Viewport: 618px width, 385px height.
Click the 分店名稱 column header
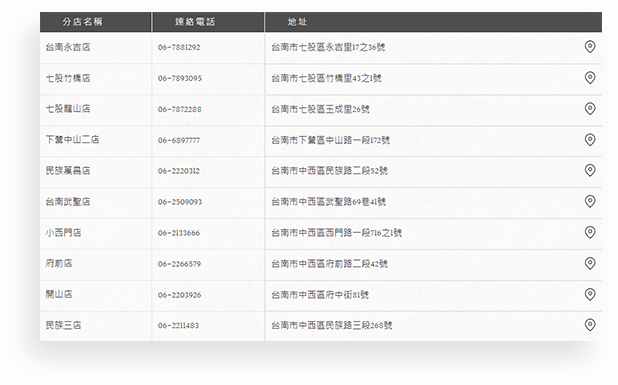(95, 22)
